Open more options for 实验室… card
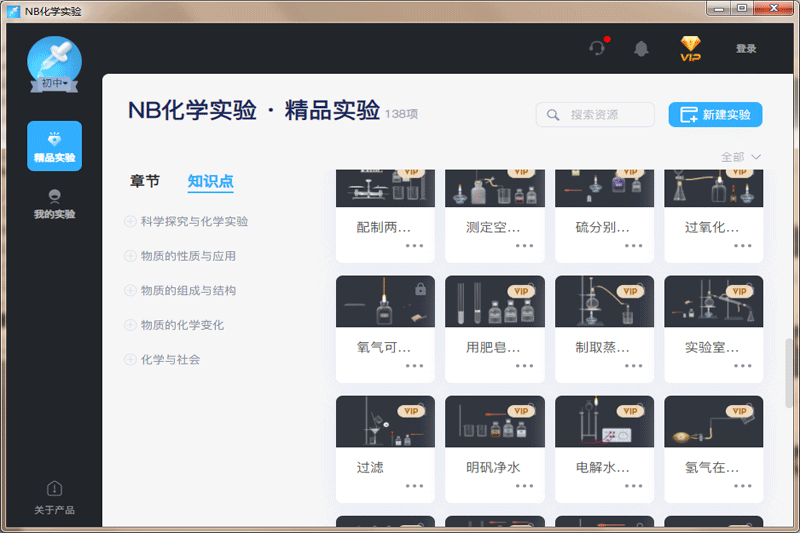 [x=742, y=366]
